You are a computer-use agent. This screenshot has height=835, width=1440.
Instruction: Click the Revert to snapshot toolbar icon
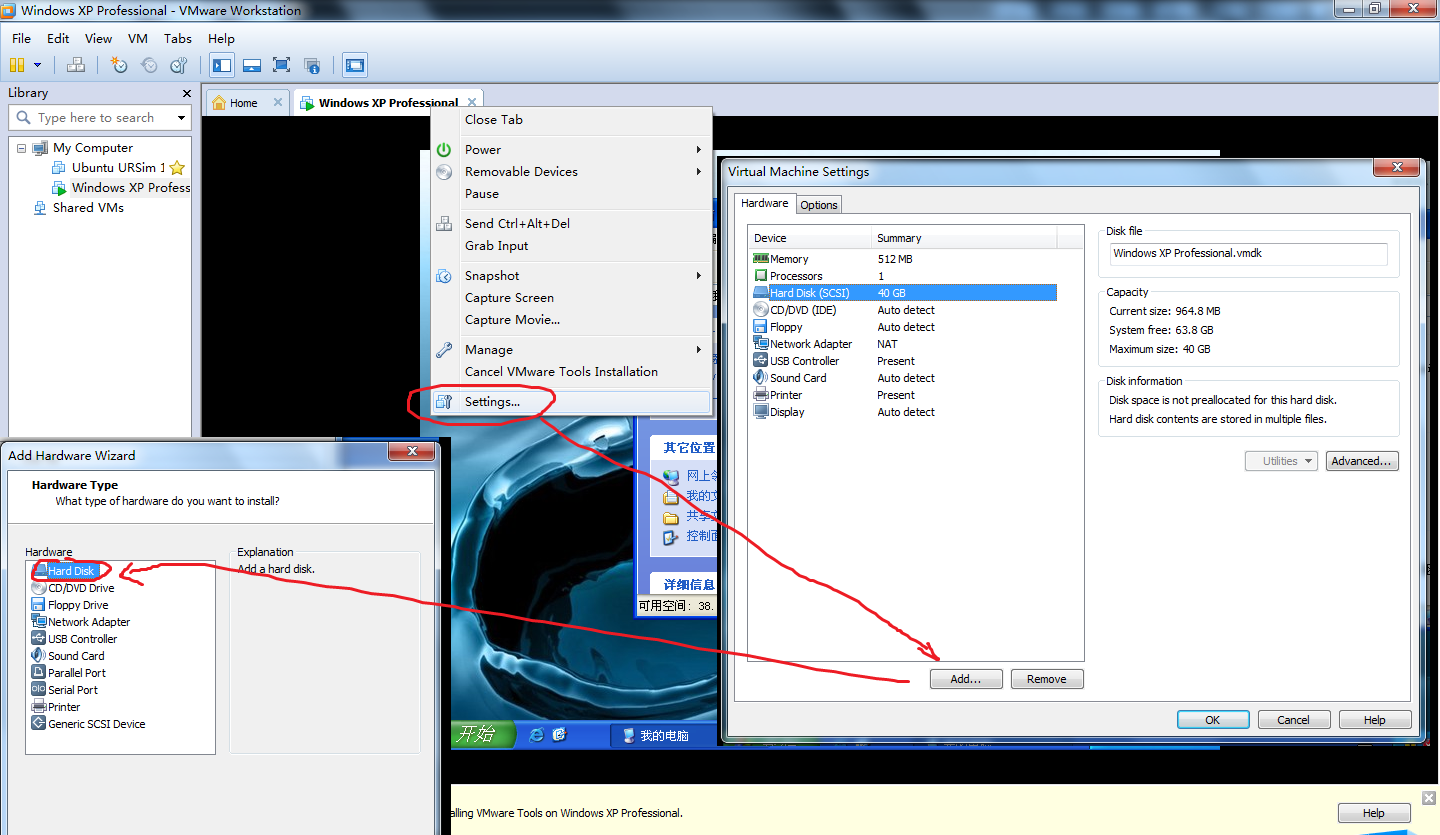tap(149, 65)
